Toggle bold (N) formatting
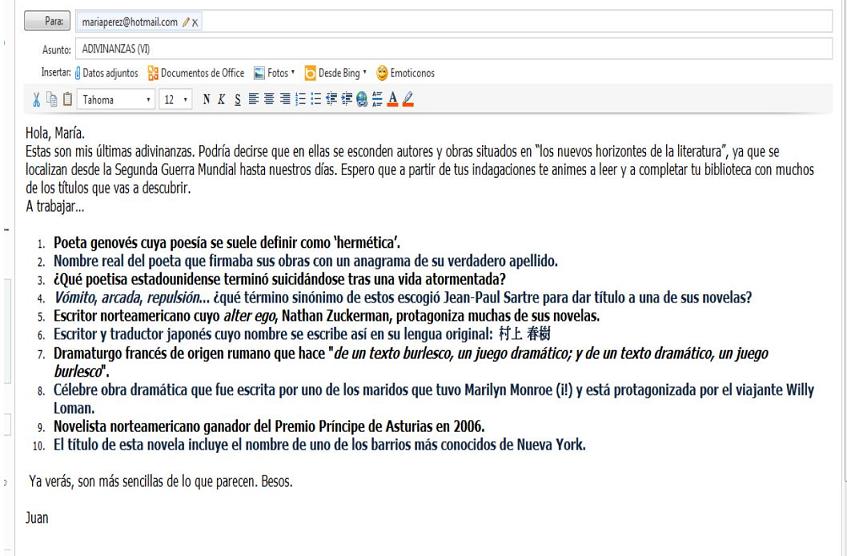This screenshot has height=556, width=847. (206, 99)
